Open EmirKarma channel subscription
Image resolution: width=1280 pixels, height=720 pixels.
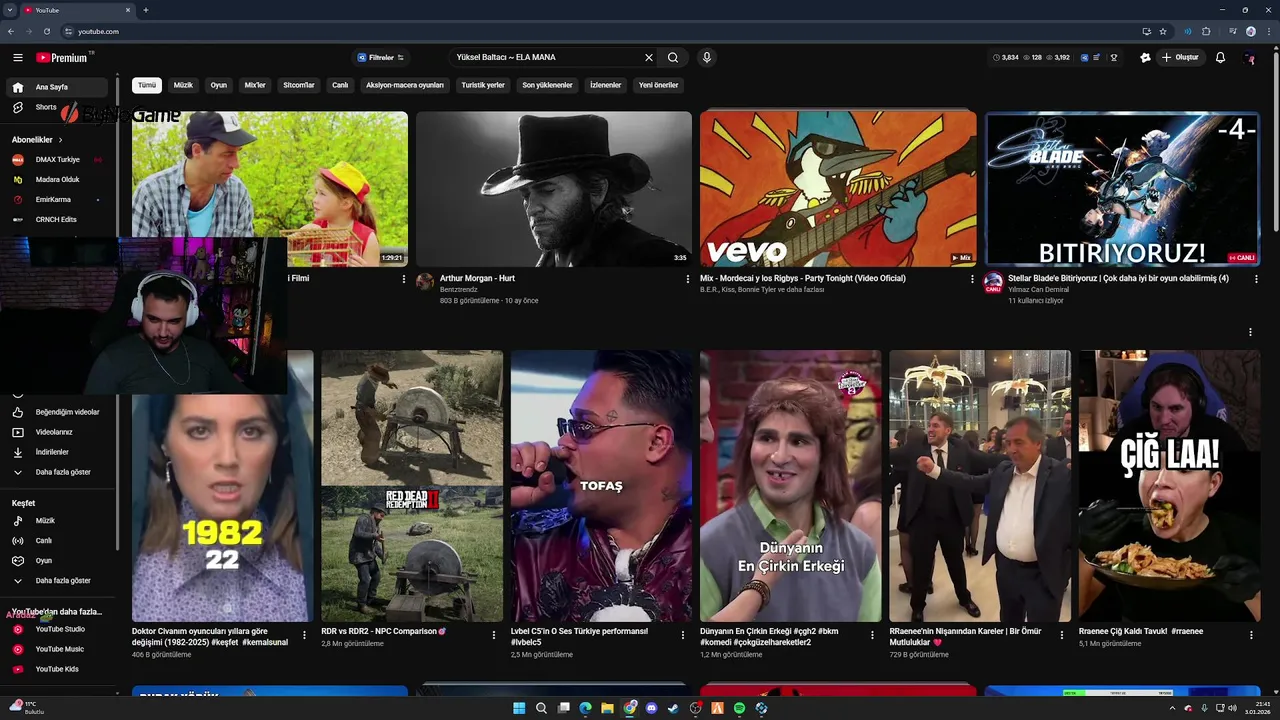58,200
